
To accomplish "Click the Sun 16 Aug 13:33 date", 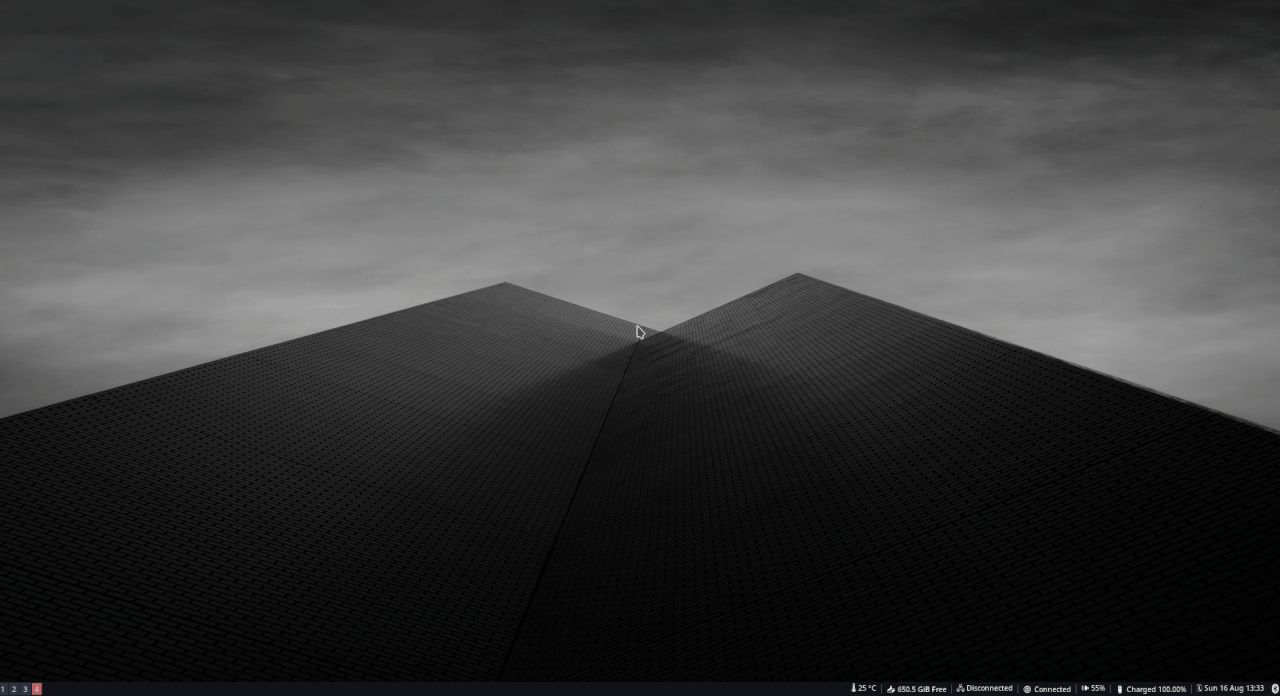I will point(1234,688).
